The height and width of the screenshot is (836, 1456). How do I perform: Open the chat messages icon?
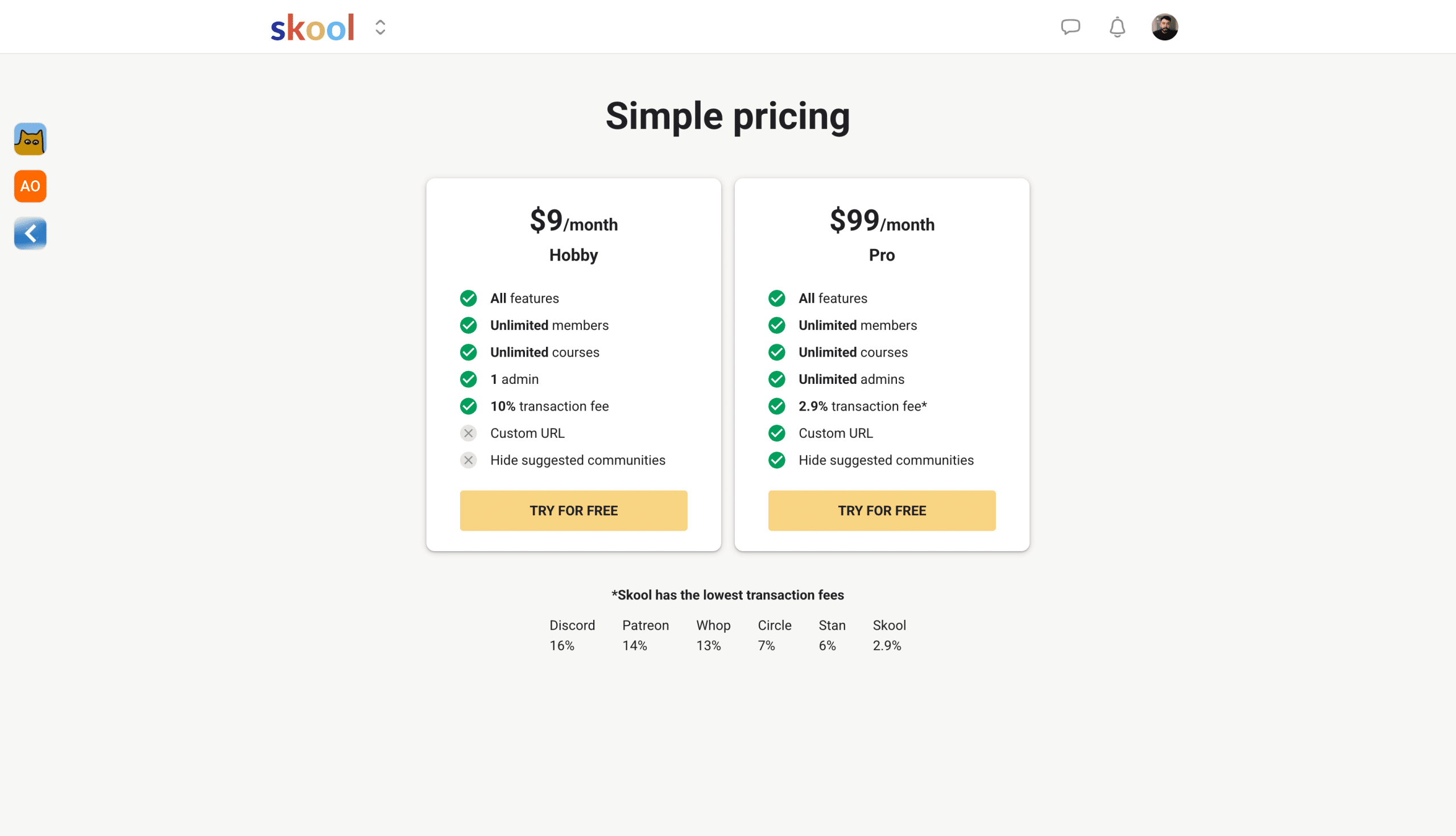[x=1070, y=27]
